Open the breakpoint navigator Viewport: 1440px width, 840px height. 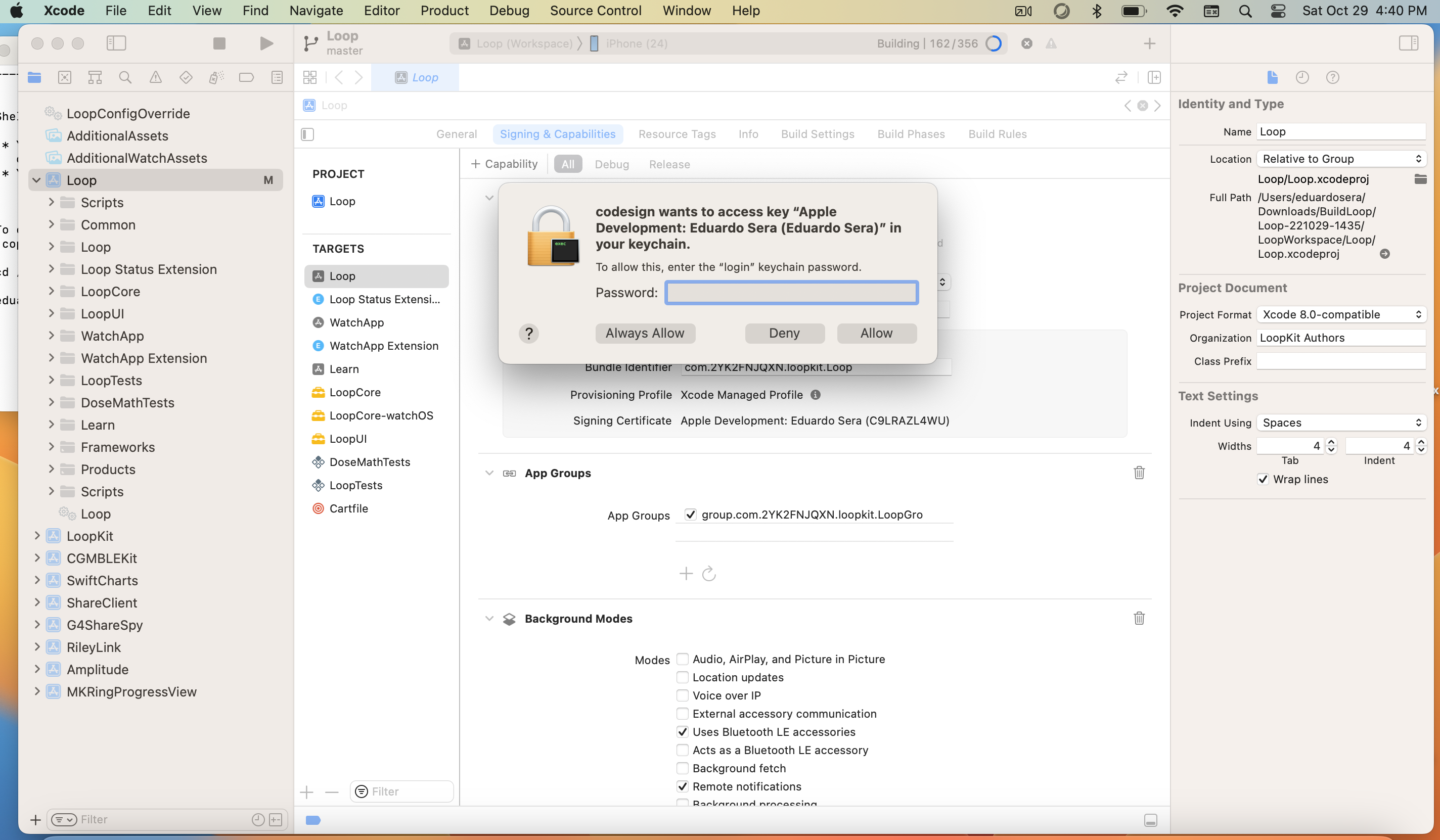pos(246,77)
